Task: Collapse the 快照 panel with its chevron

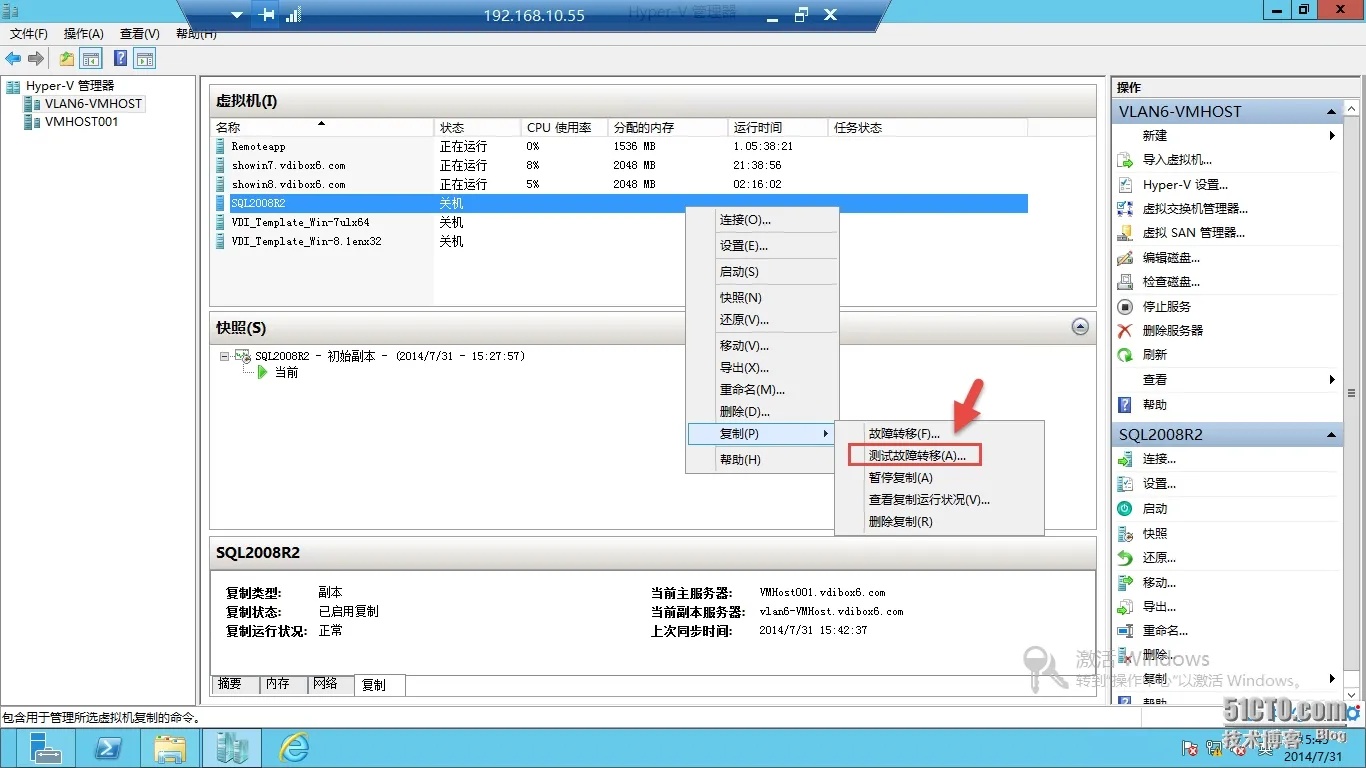Action: point(1080,326)
